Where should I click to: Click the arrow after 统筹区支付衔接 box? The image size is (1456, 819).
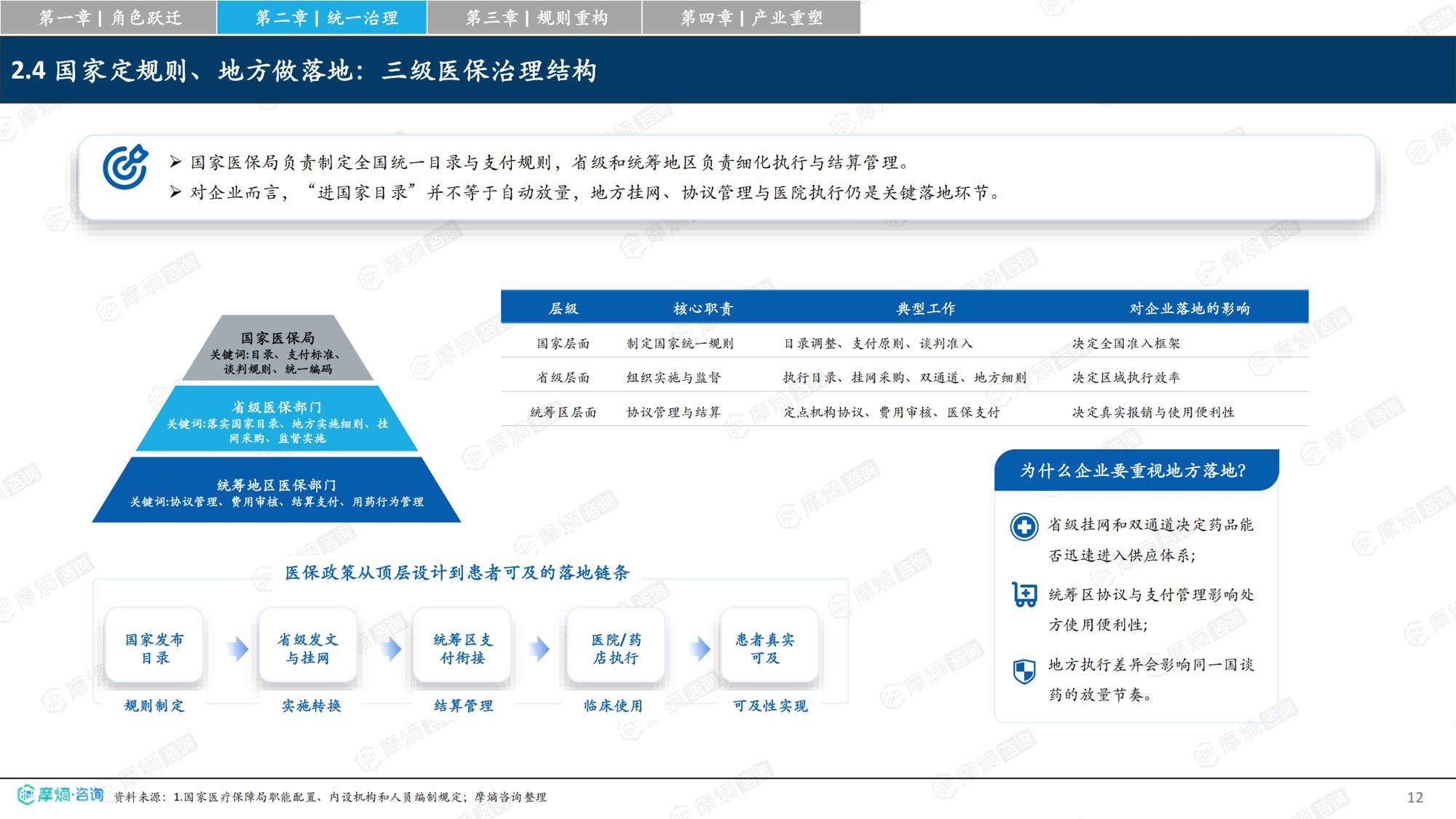[539, 649]
